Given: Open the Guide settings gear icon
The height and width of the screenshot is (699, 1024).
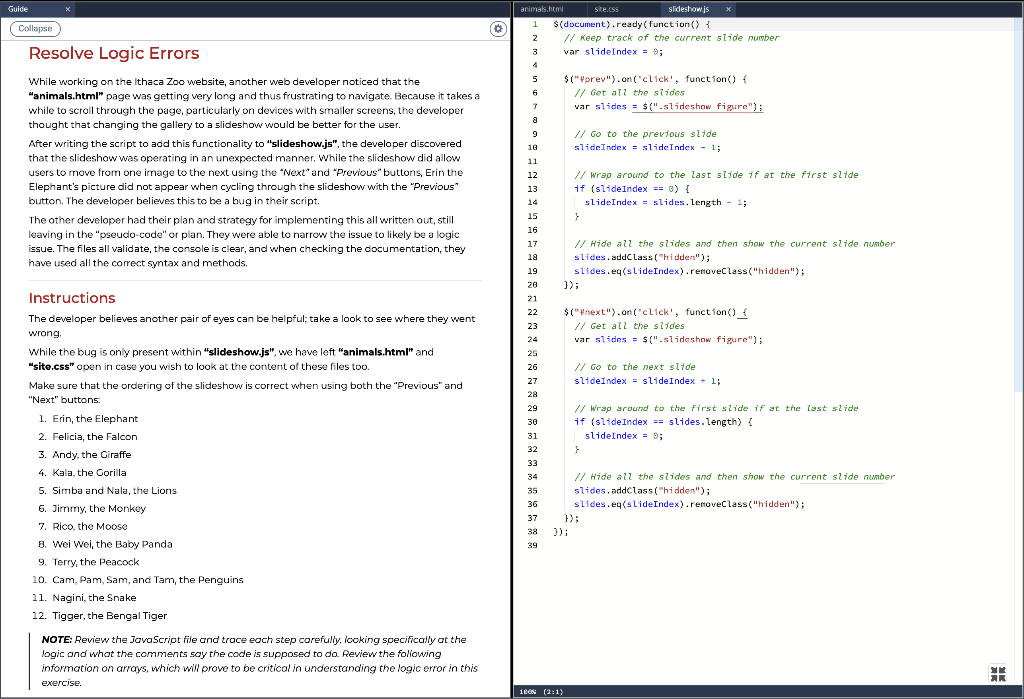Looking at the screenshot, I should [x=497, y=29].
